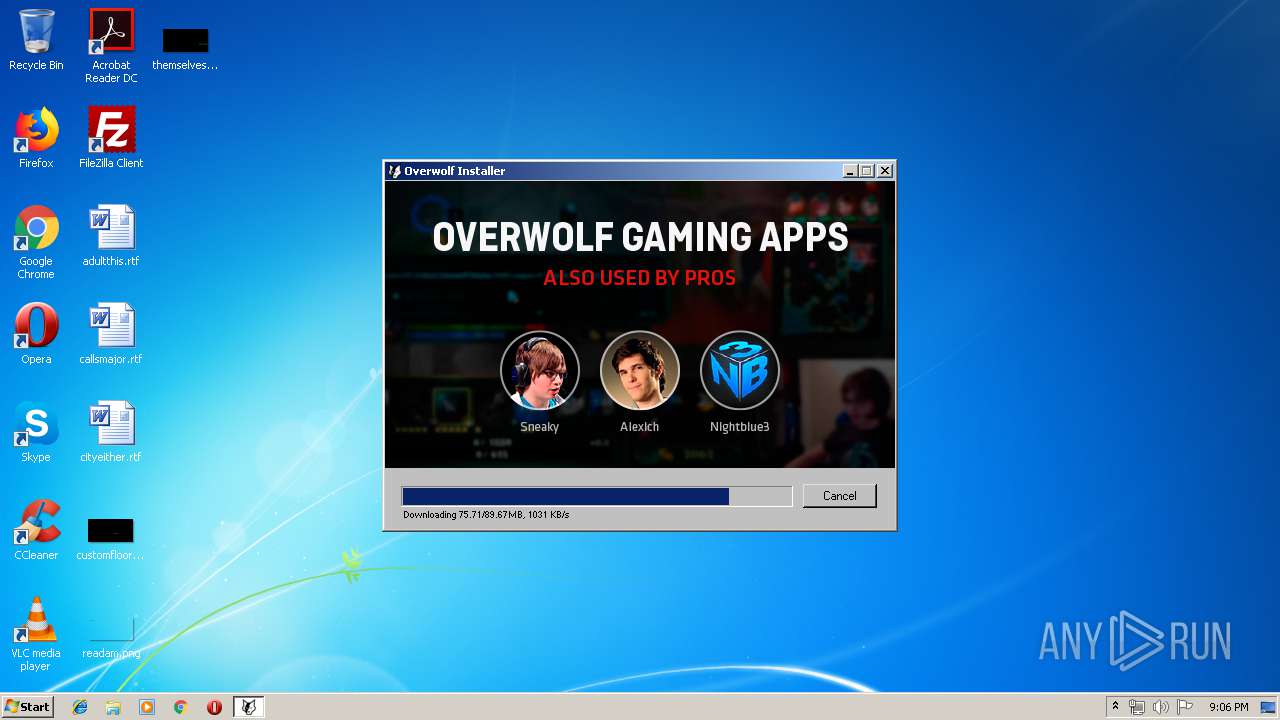Click the Overwolf icon in the installer title bar
The width and height of the screenshot is (1280, 720).
tap(395, 171)
